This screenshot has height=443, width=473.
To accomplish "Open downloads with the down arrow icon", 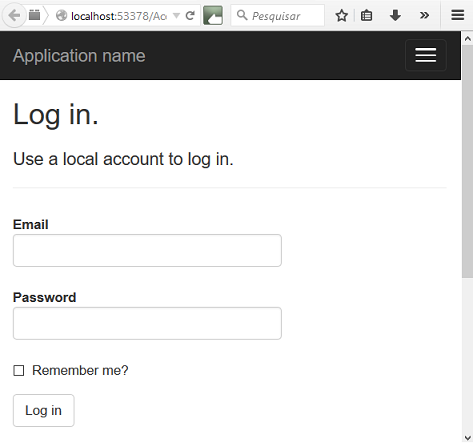I will [x=395, y=15].
